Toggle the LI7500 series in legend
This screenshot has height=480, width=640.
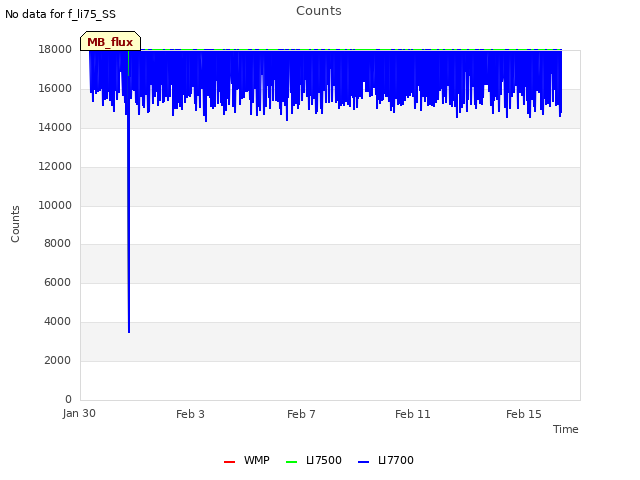313,460
